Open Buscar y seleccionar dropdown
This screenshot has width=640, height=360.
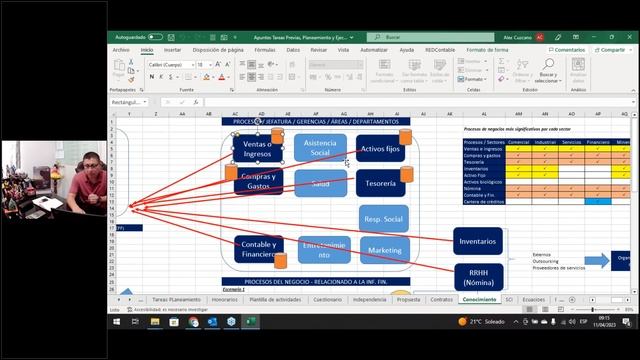click(x=548, y=71)
